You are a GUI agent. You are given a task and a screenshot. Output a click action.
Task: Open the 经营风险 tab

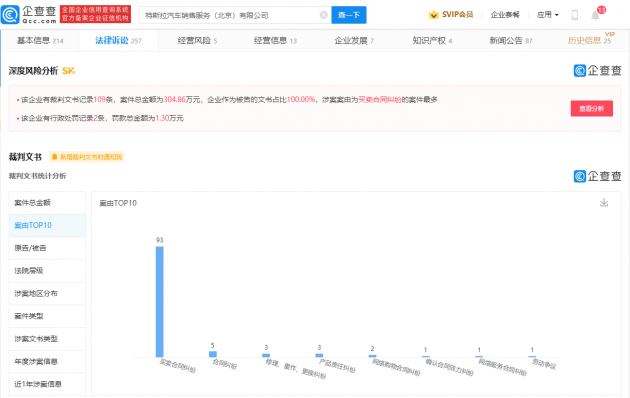(x=197, y=41)
